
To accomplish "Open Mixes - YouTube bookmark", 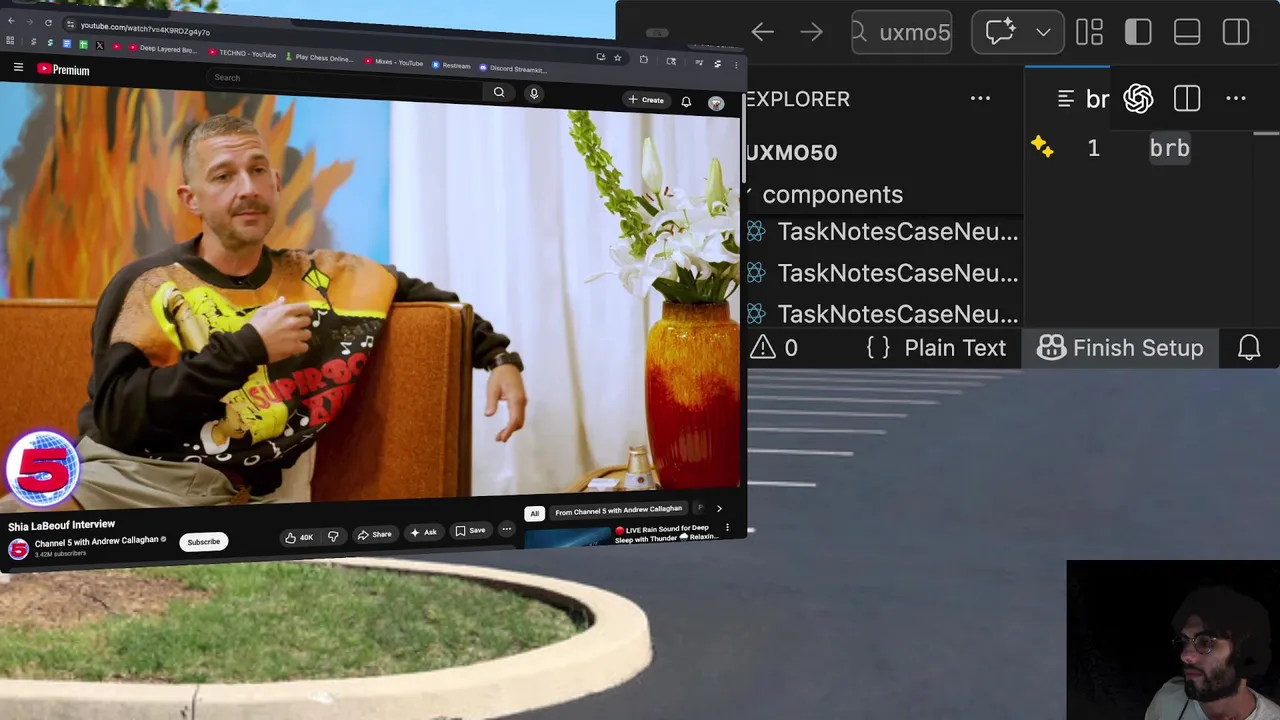I will tap(394, 62).
